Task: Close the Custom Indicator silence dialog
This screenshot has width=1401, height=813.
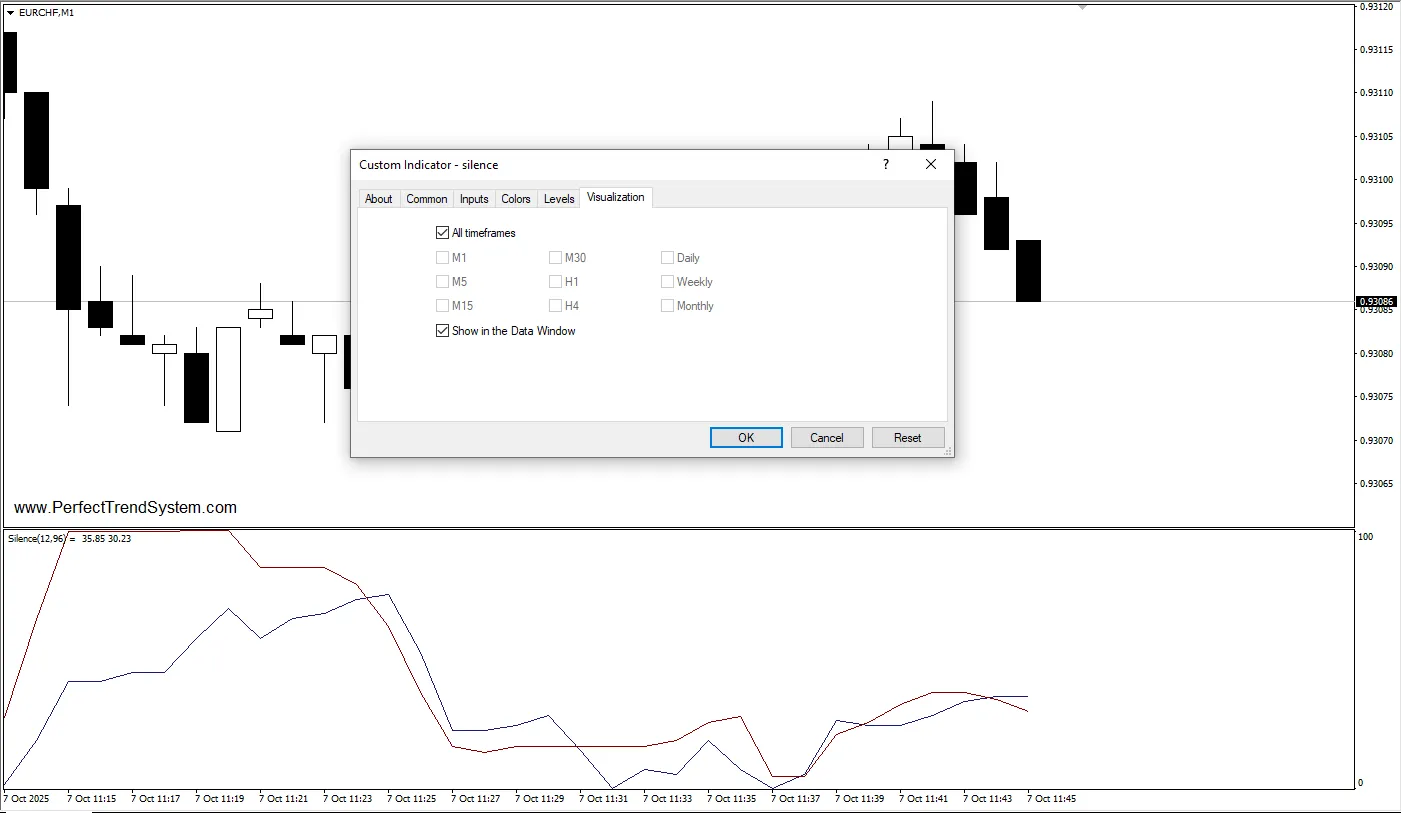Action: point(931,165)
